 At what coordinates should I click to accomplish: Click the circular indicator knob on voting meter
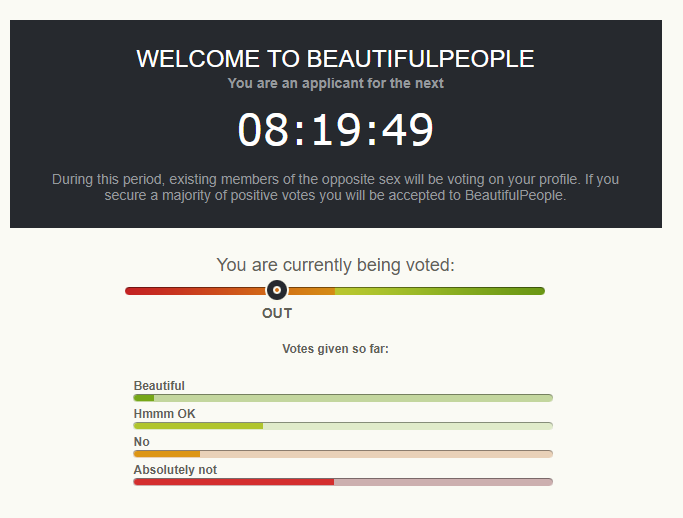[277, 291]
